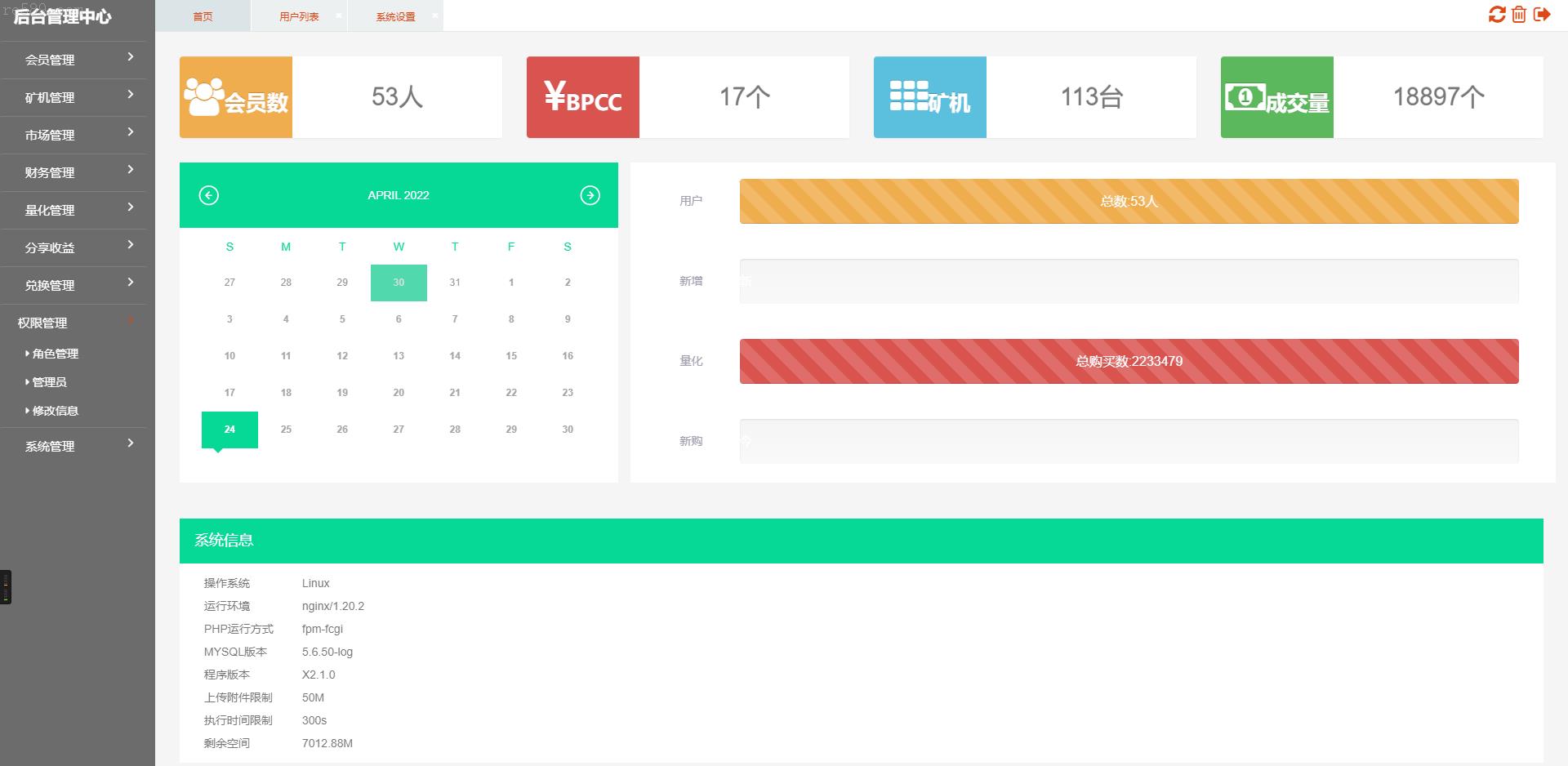Expand the 矿机管理 menu chevron
Screen dimensions: 1568x766
[x=131, y=95]
